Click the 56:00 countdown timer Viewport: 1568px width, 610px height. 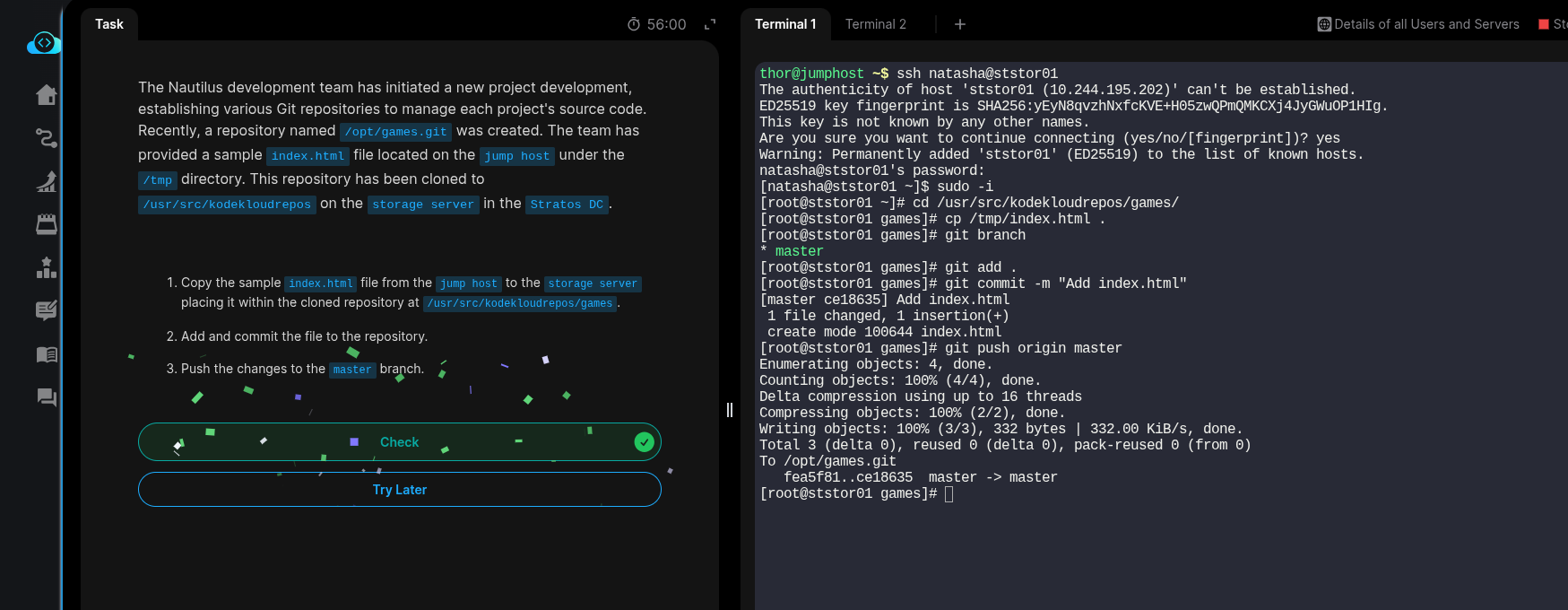click(x=657, y=24)
